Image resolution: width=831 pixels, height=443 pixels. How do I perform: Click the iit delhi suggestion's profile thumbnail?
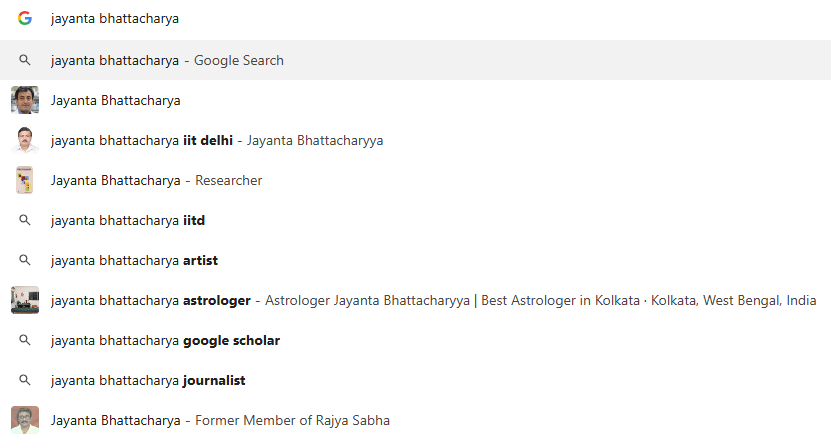[x=25, y=140]
